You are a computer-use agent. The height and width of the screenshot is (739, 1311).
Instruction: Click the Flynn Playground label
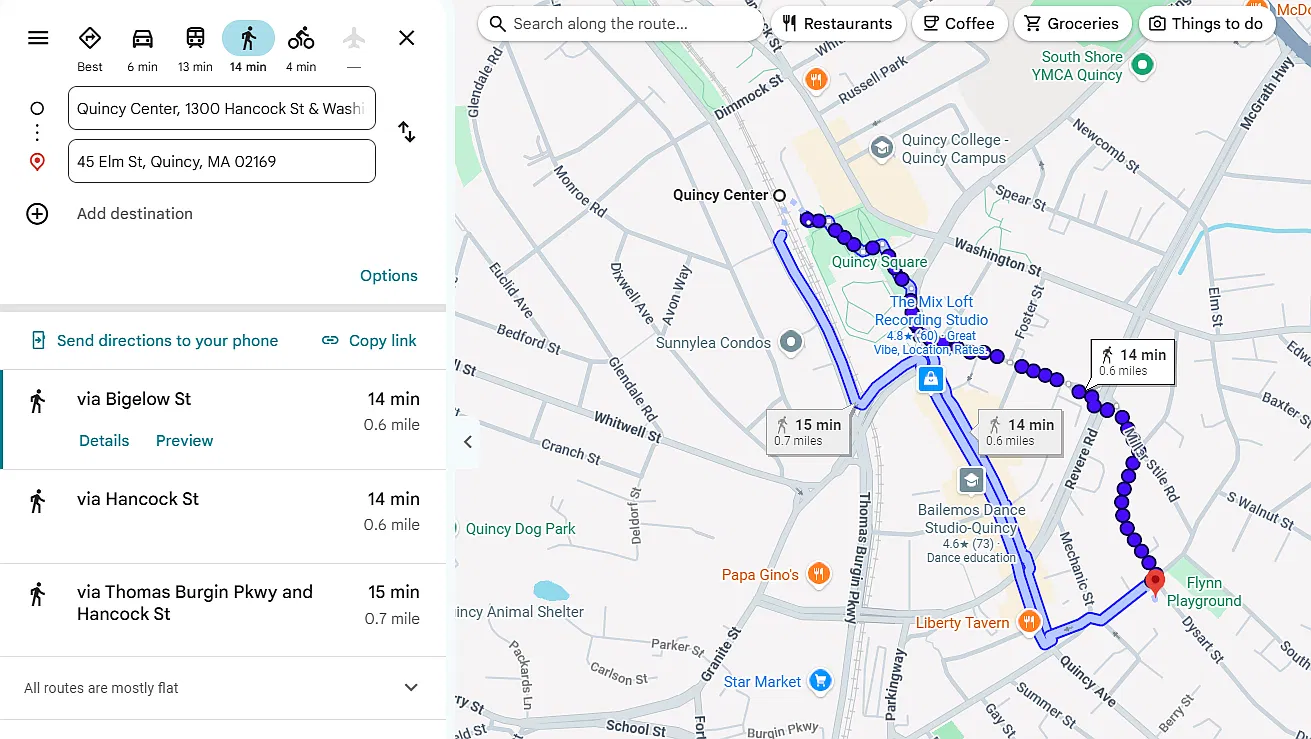(x=1204, y=592)
